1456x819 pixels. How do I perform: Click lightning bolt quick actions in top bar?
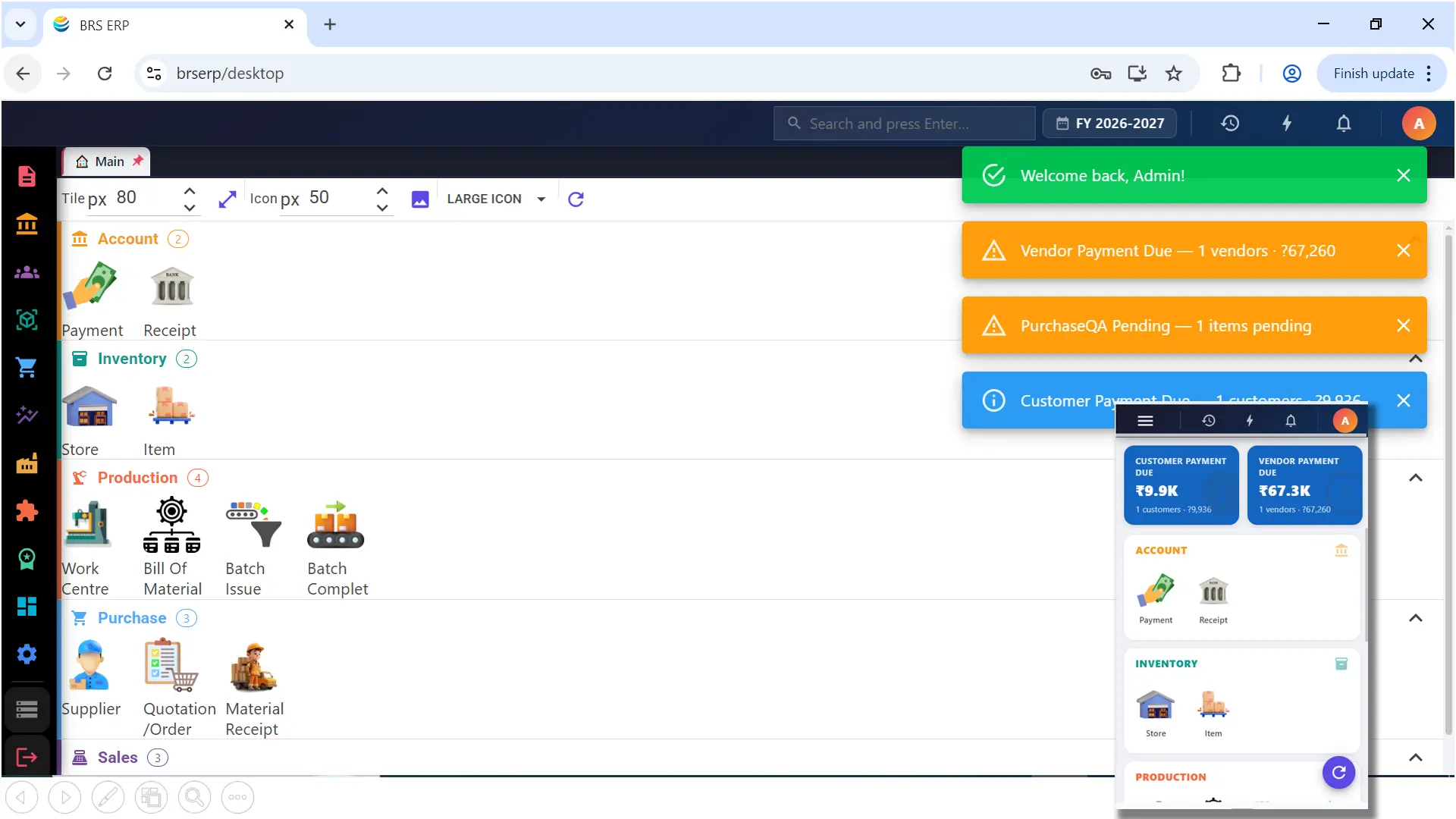coord(1287,123)
